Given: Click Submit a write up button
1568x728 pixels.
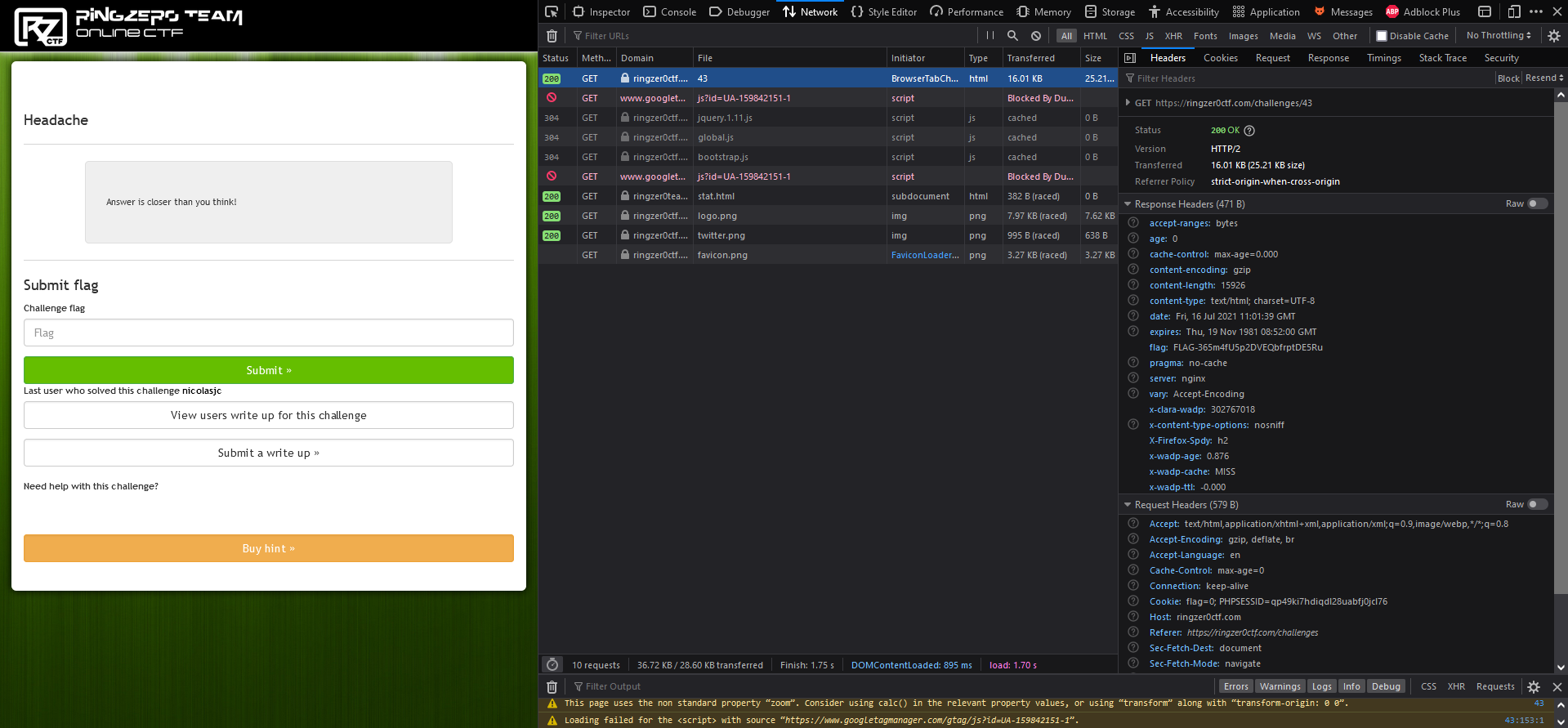Looking at the screenshot, I should [269, 453].
